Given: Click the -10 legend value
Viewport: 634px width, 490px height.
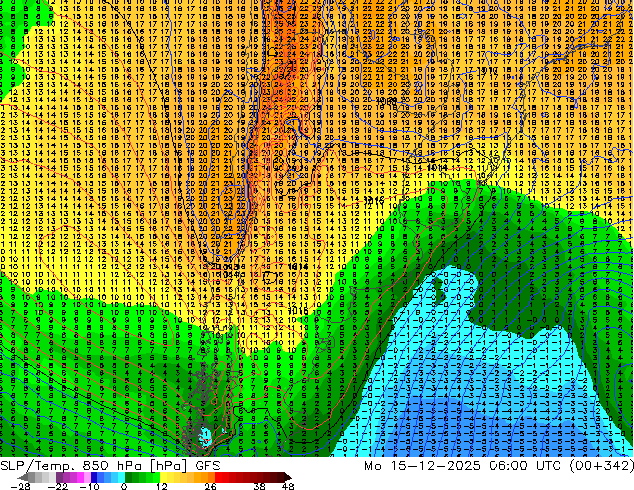Looking at the screenshot, I should tap(89, 486).
